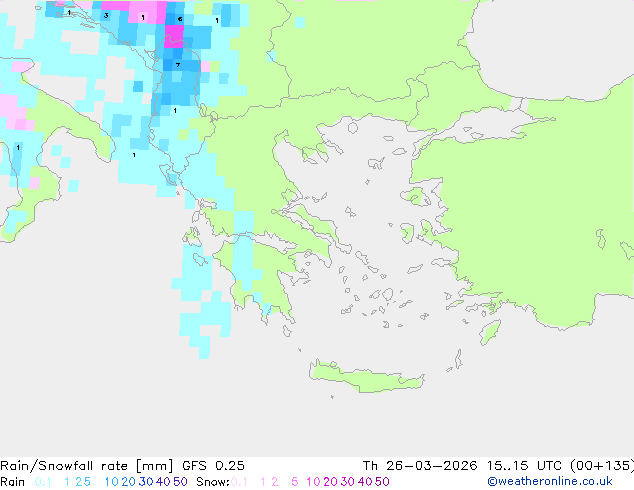Select the Rain legend value 40

[x=163, y=482]
